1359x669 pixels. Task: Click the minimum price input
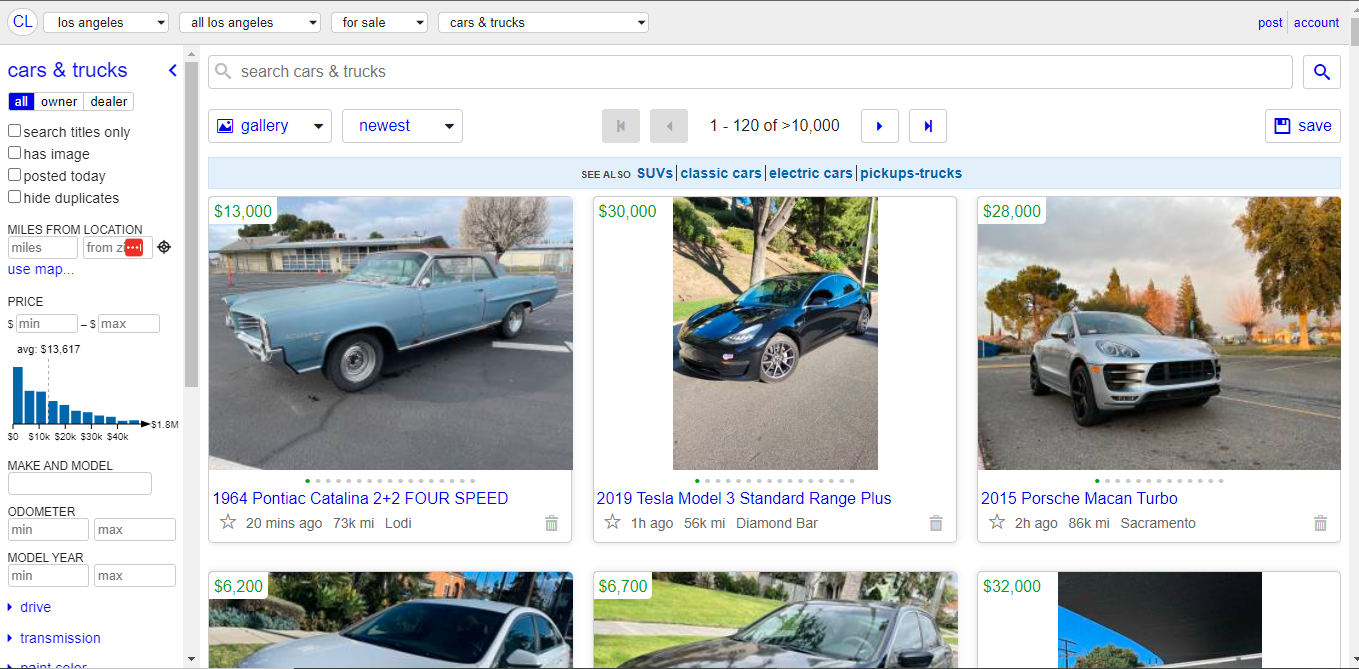coord(47,324)
